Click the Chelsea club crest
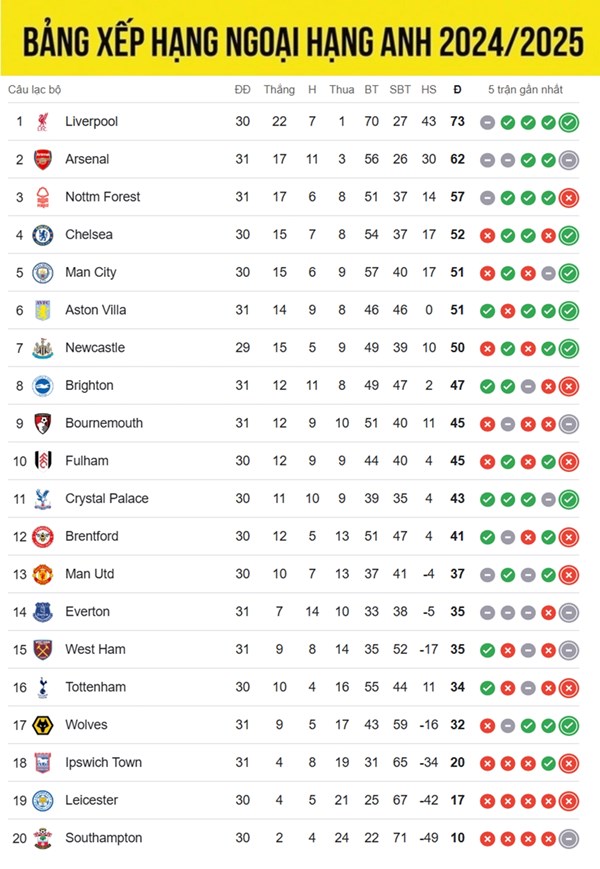This screenshot has height=869, width=600. (43, 235)
